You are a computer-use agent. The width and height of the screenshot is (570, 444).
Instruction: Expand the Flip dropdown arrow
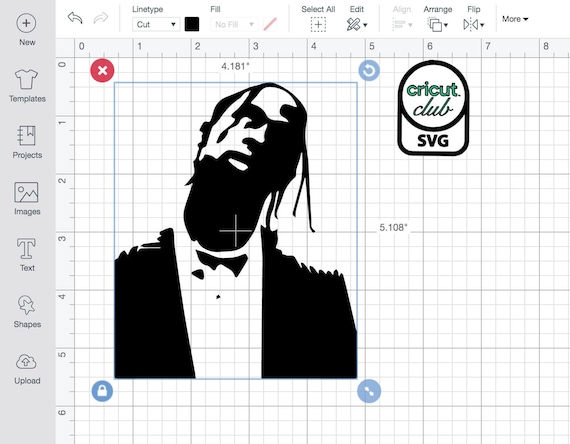click(x=482, y=25)
